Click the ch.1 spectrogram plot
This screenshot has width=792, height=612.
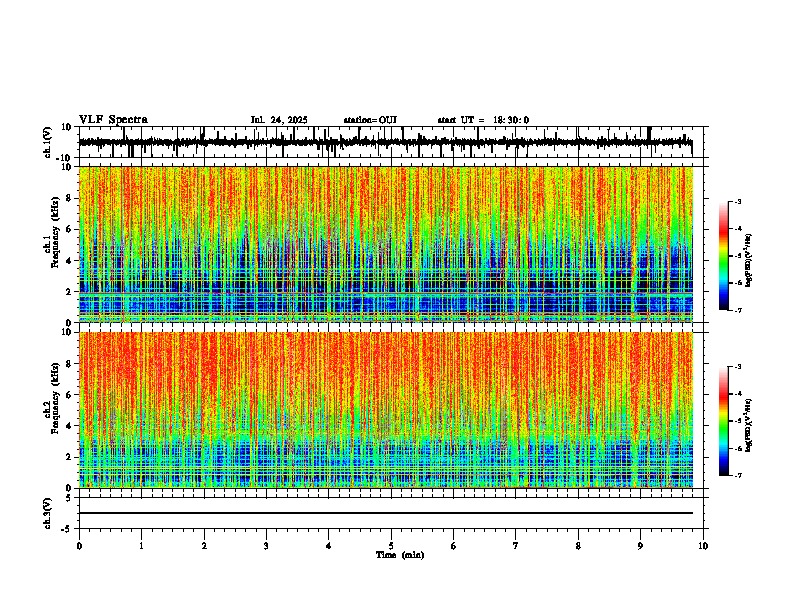pyautogui.click(x=386, y=244)
